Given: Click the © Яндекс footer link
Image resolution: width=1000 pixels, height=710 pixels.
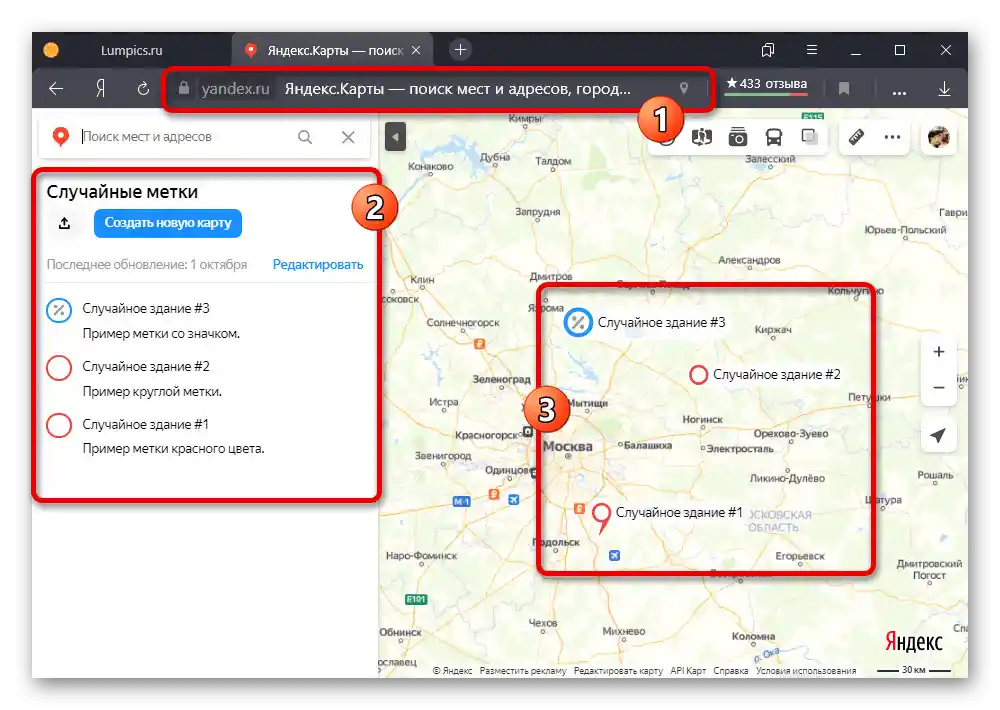Looking at the screenshot, I should (x=452, y=671).
